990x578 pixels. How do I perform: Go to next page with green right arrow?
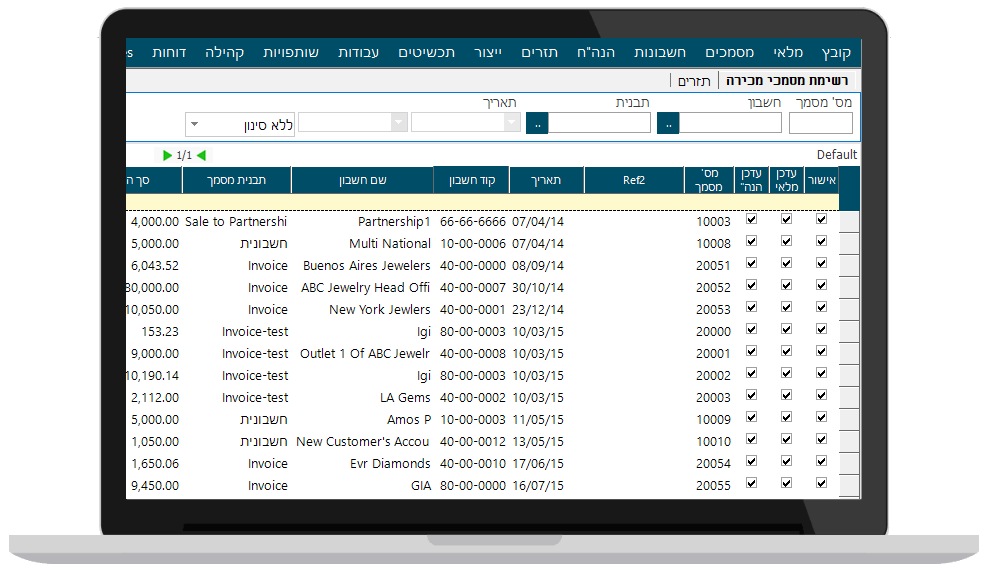(x=167, y=155)
